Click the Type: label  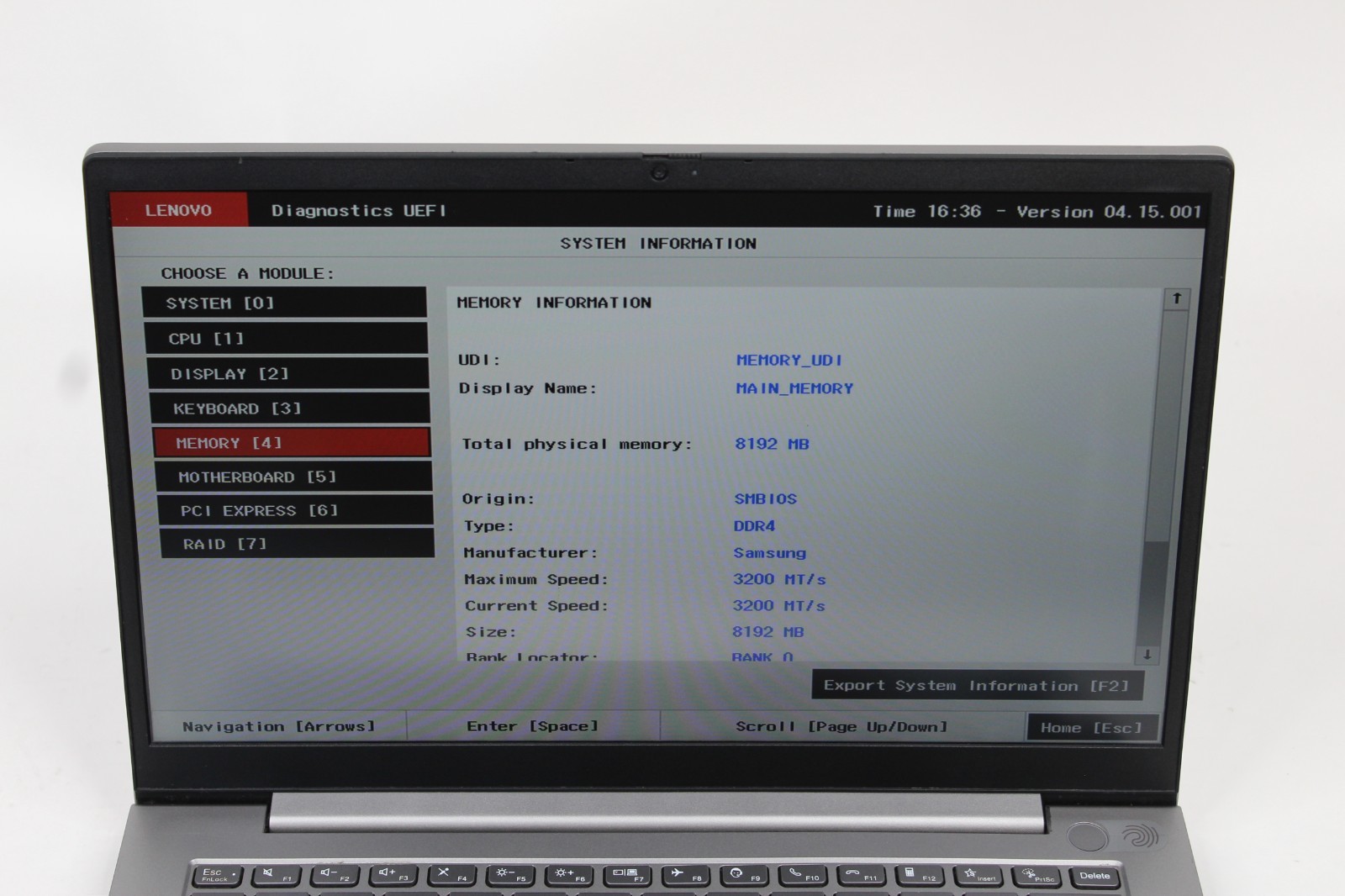tap(488, 526)
